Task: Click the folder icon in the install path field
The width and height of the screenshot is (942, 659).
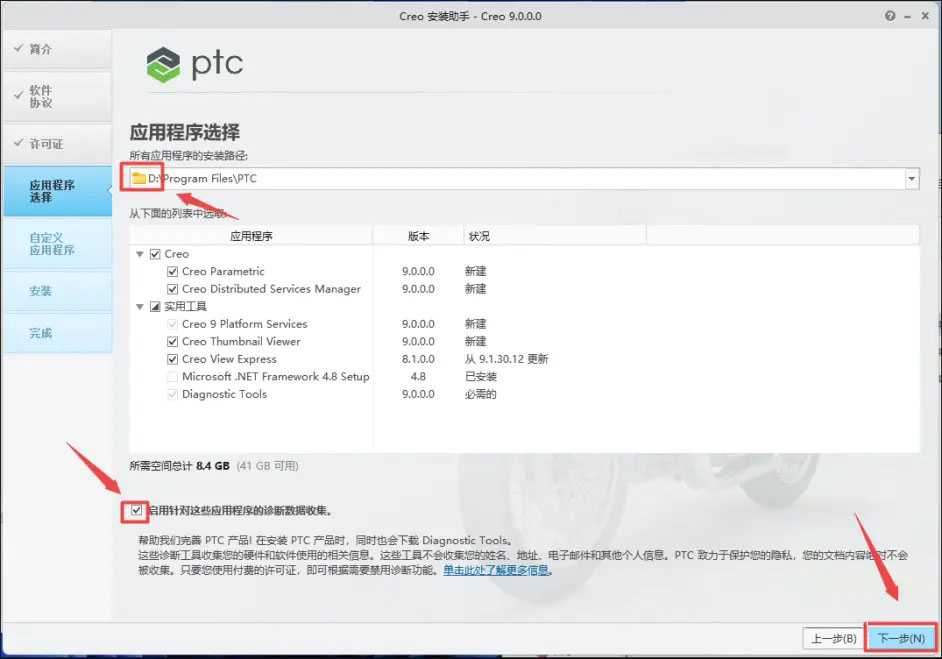Action: pyautogui.click(x=139, y=178)
